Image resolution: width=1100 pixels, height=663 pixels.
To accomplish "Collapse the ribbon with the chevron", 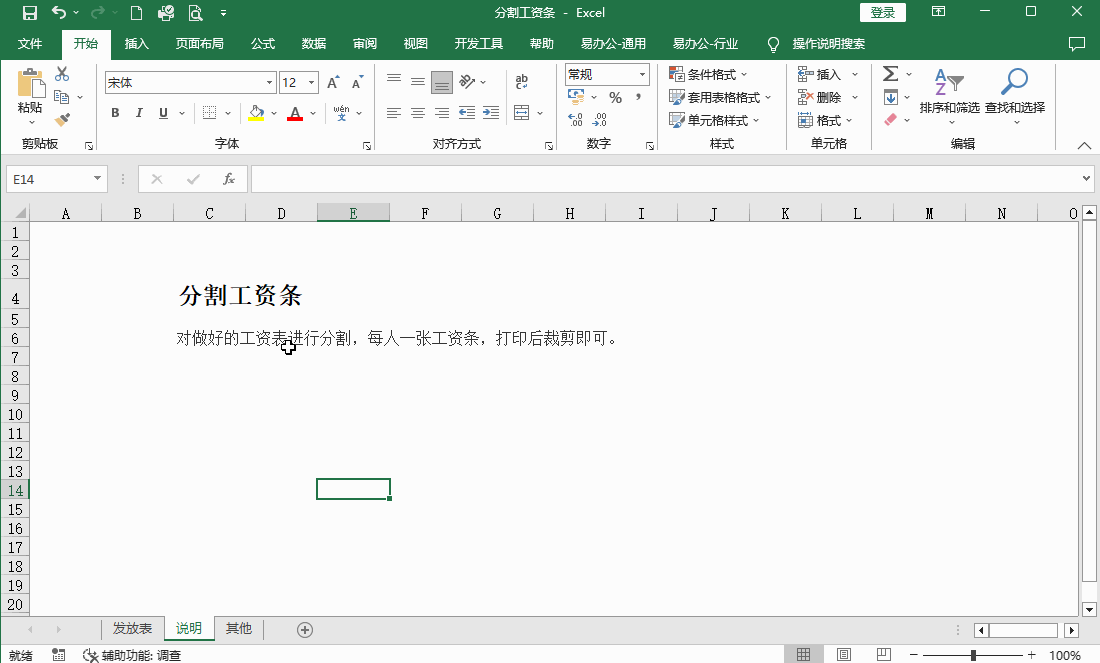I will coord(1084,145).
